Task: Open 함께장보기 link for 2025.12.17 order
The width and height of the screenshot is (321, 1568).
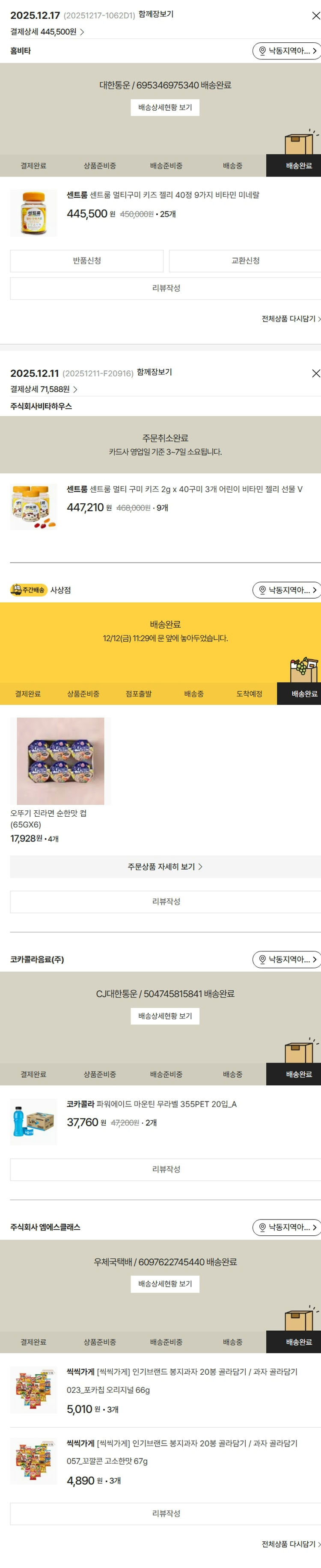Action: [x=156, y=14]
